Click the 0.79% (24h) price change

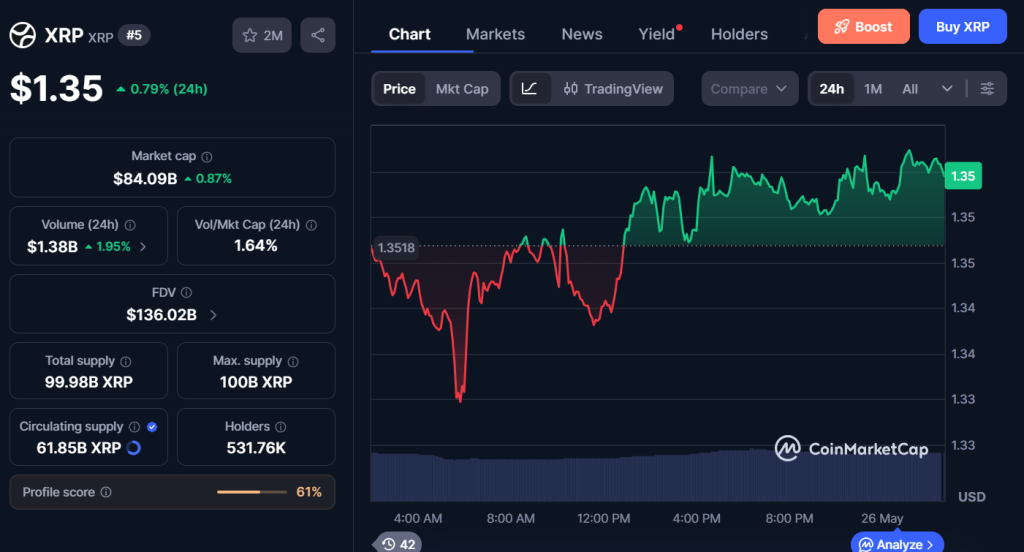[x=162, y=89]
